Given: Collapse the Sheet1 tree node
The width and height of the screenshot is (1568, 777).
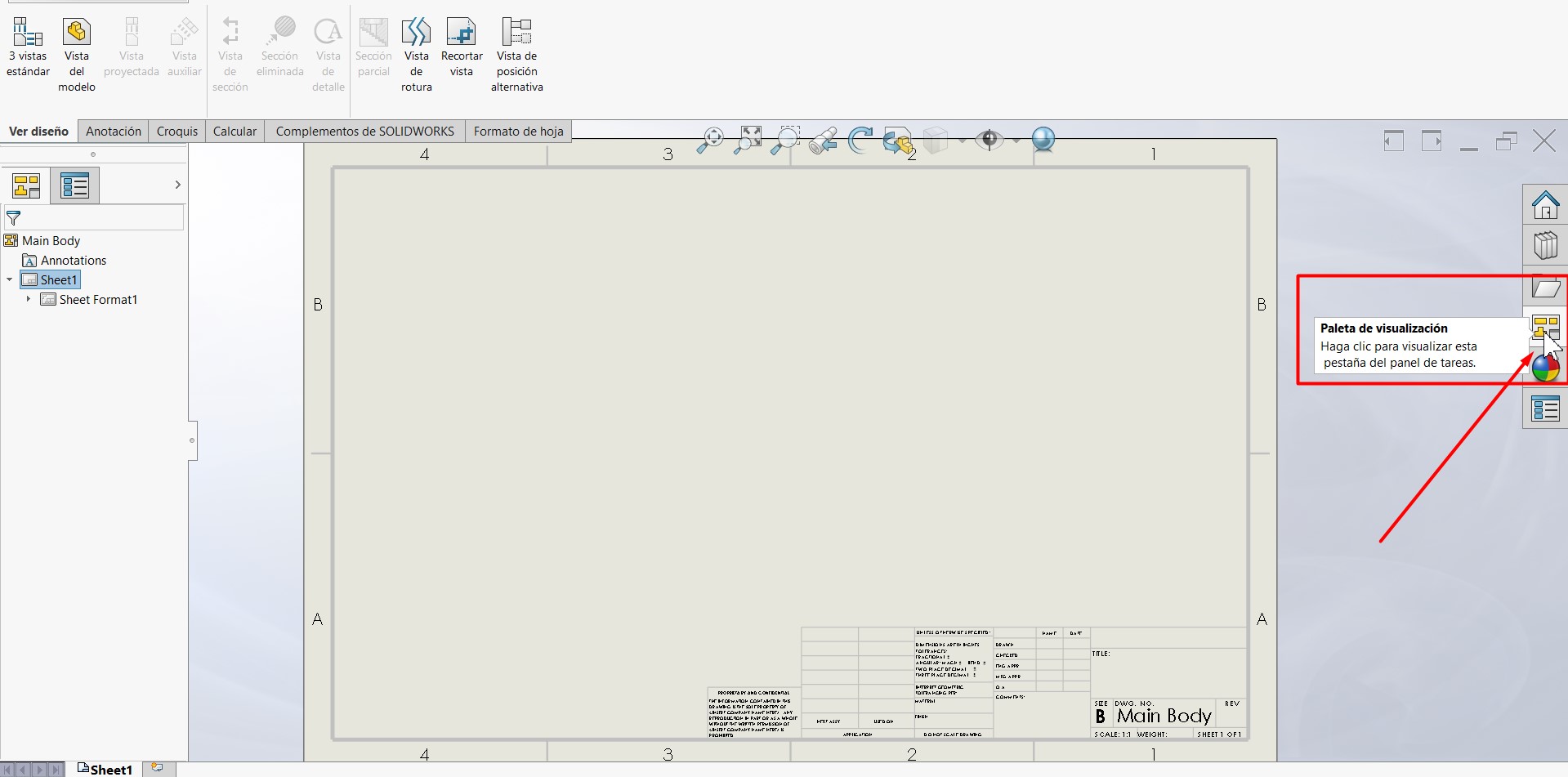Looking at the screenshot, I should click(x=10, y=280).
